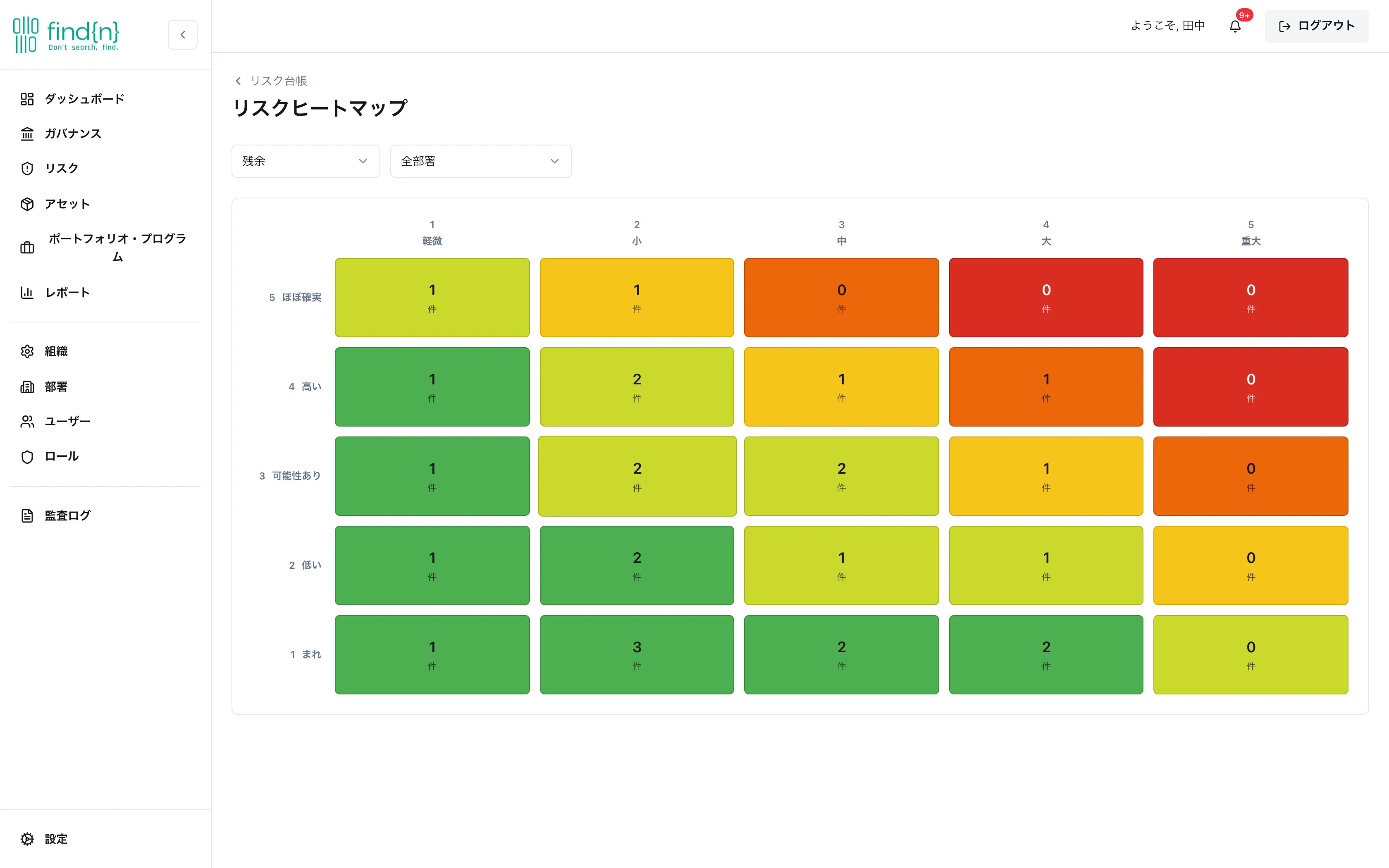Image resolution: width=1389 pixels, height=868 pixels.
Task: Click the 部署 building icon
Action: [27, 387]
